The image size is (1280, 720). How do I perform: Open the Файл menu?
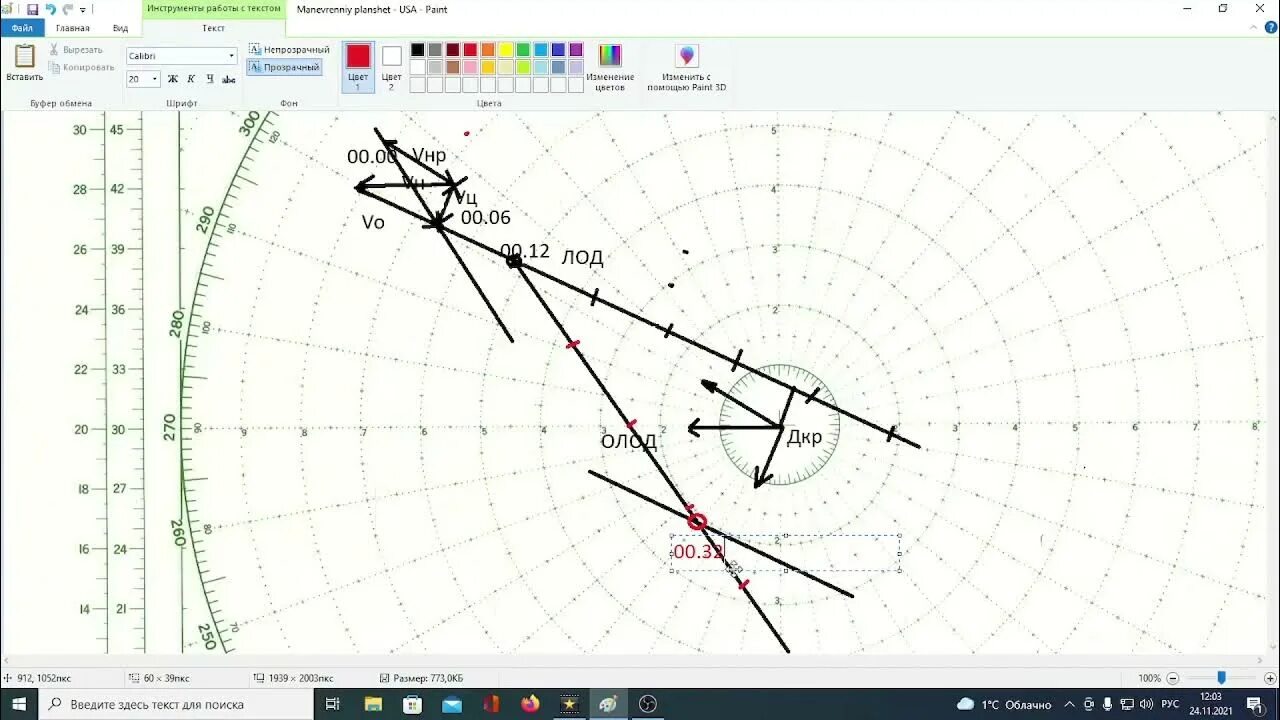(x=22, y=28)
